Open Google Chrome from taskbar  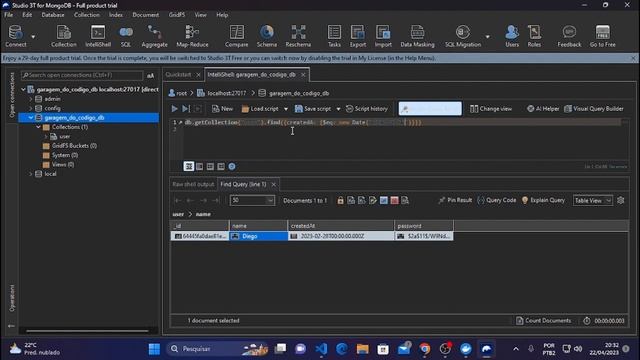pyautogui.click(x=424, y=349)
